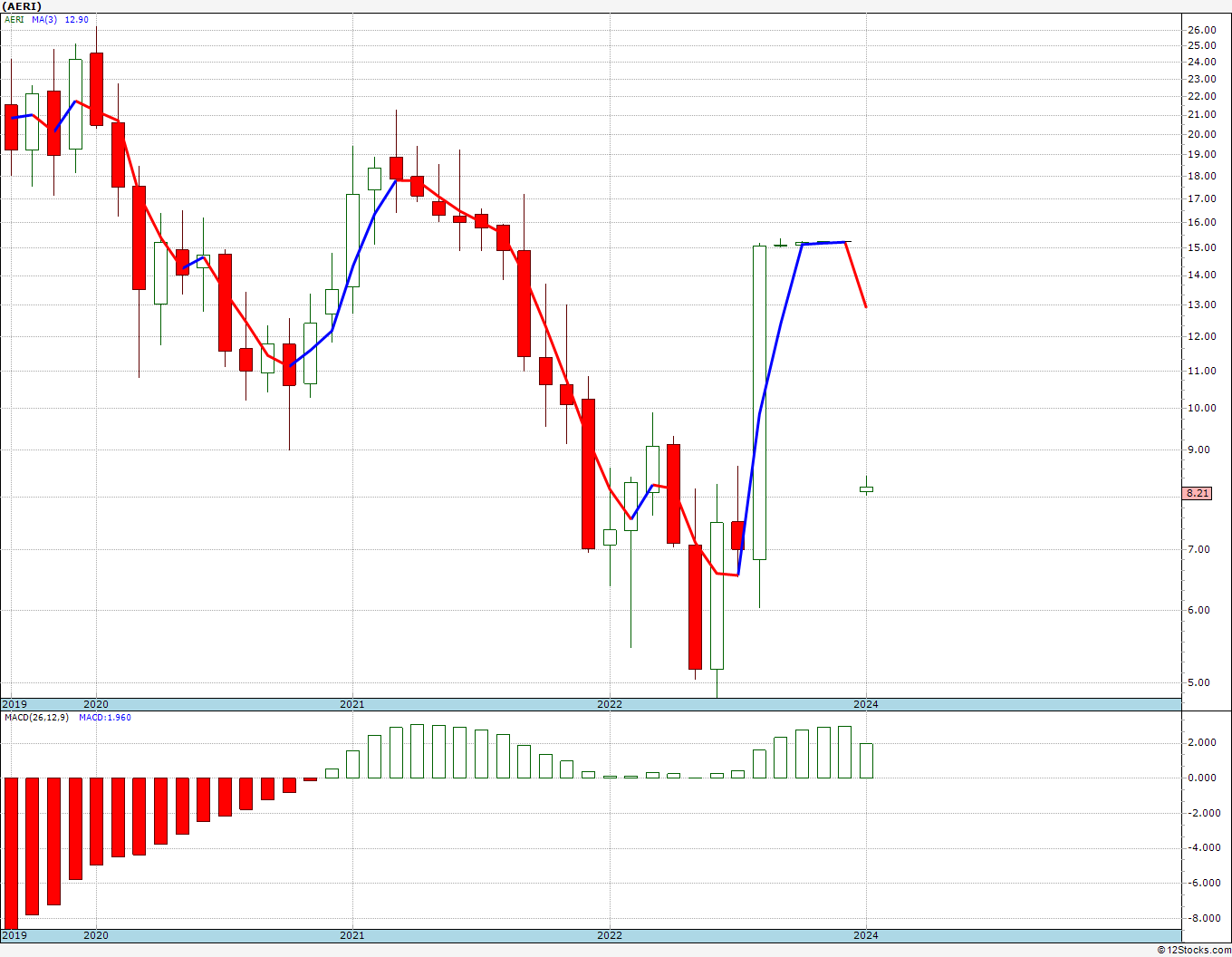Click 2019 on the MACD panel time axis
This screenshot has width=1232, height=957.
tap(14, 935)
